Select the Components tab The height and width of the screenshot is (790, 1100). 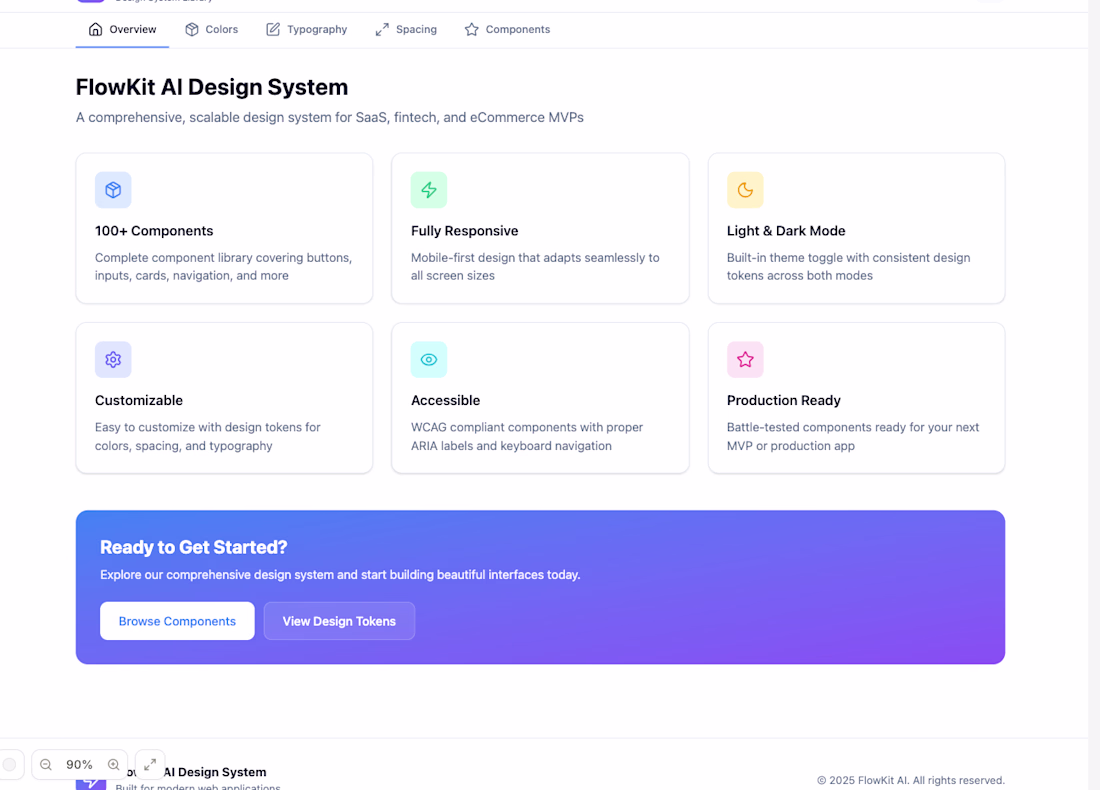[507, 29]
